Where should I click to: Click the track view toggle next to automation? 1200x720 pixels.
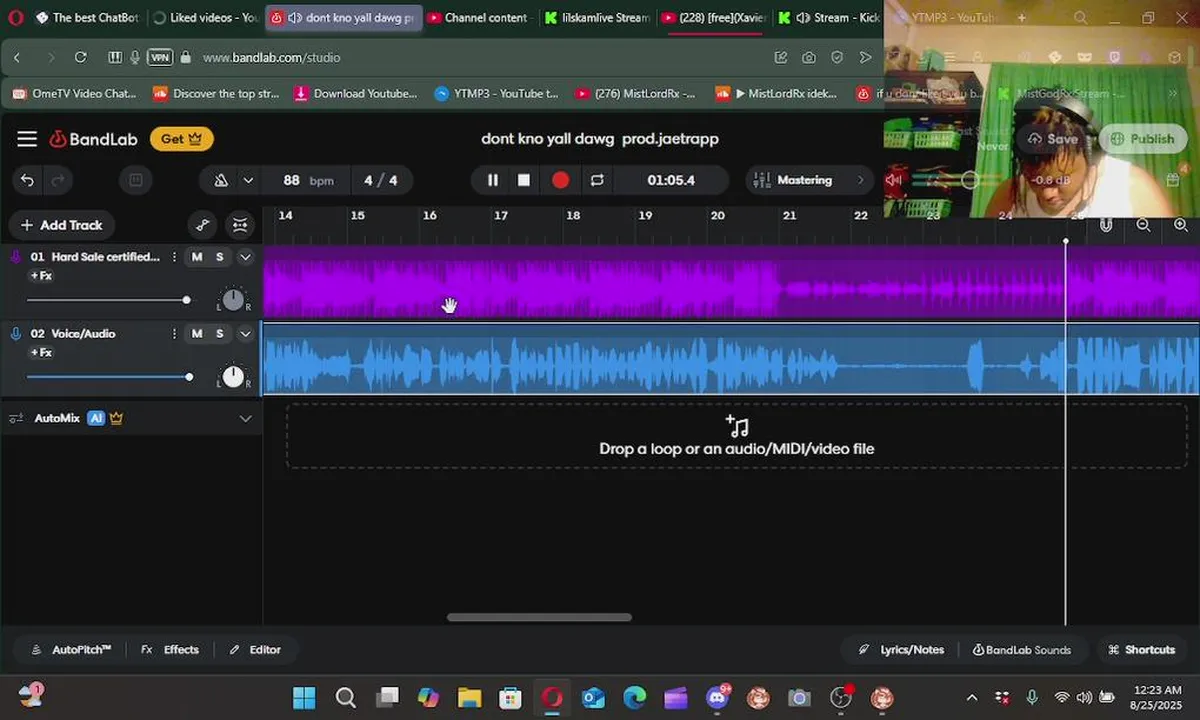(x=240, y=225)
